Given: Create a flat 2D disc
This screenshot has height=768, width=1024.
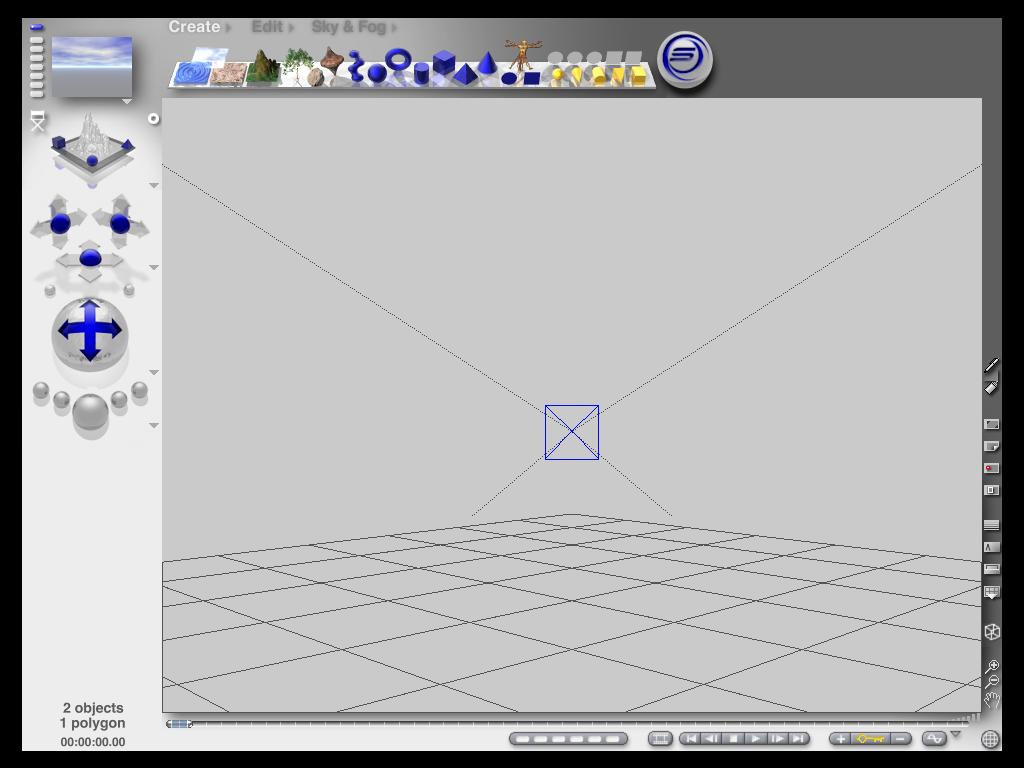Looking at the screenshot, I should (509, 78).
